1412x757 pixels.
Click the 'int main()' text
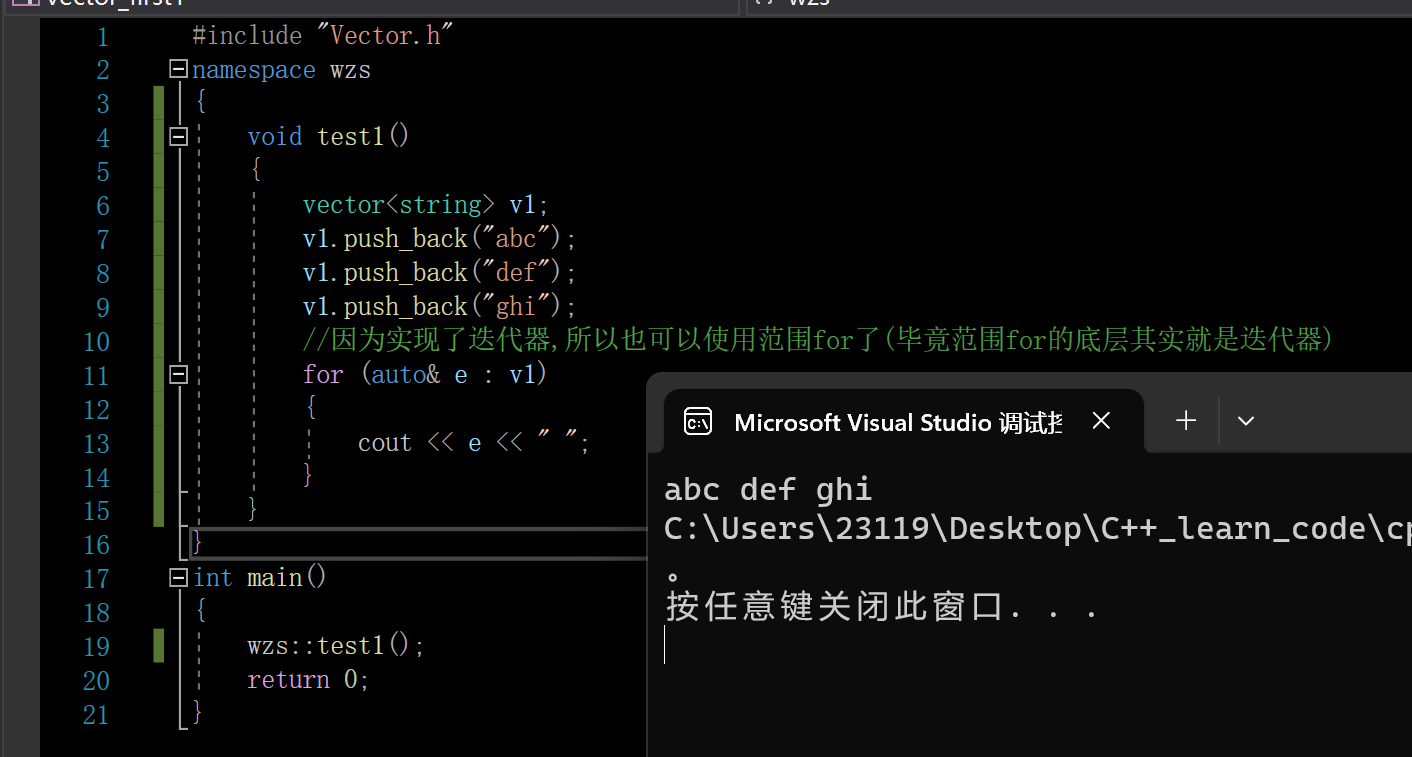point(260,578)
